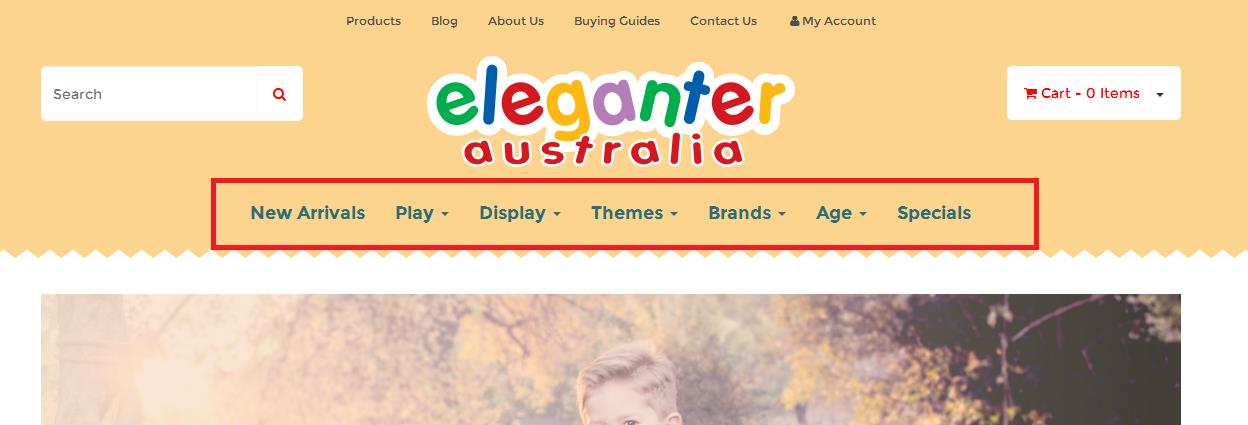Open Buying Guides link
This screenshot has height=425, width=1248.
(617, 21)
